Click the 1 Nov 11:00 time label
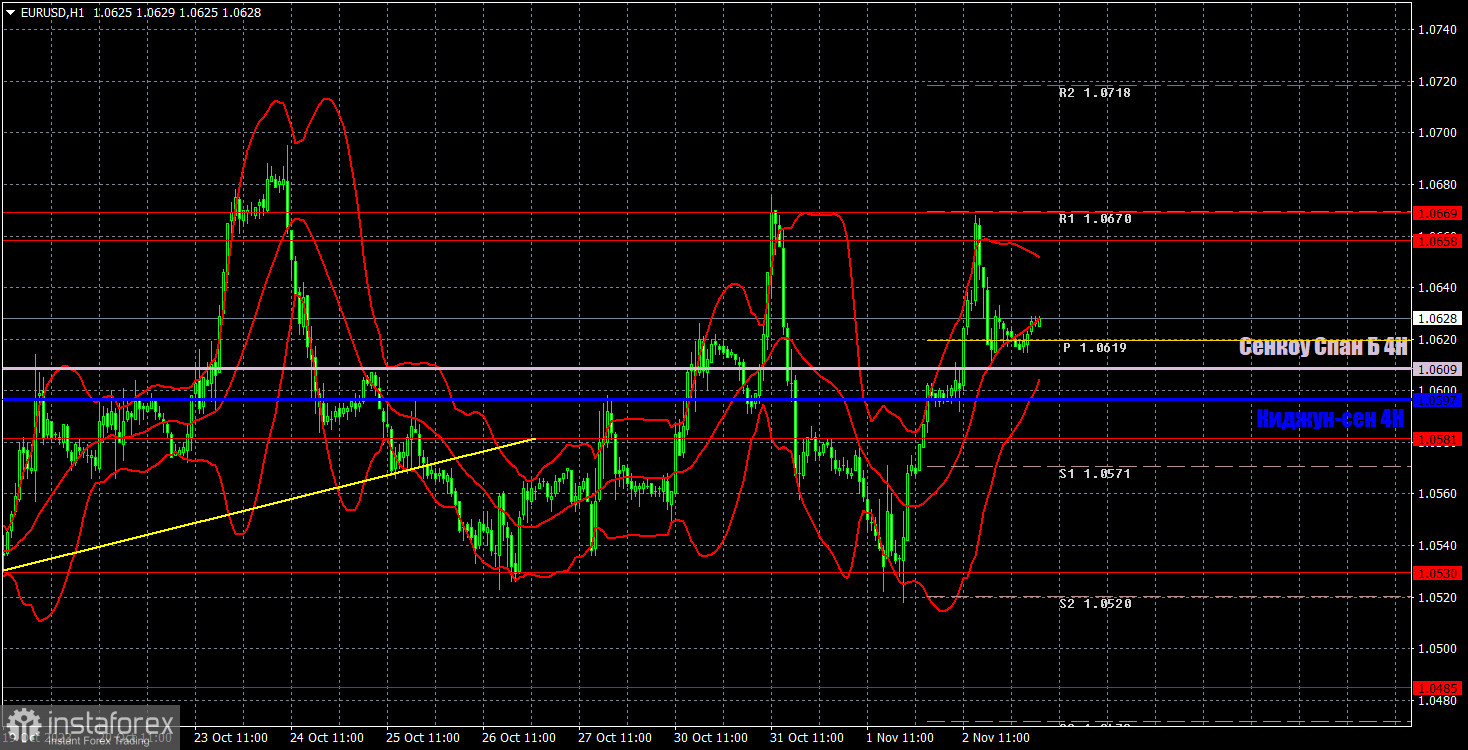 tap(899, 738)
